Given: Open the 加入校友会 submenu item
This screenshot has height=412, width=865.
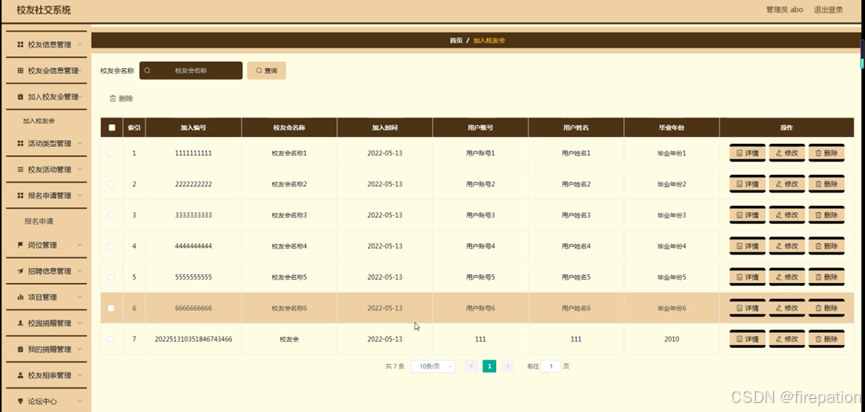Looking at the screenshot, I should click(x=39, y=121).
